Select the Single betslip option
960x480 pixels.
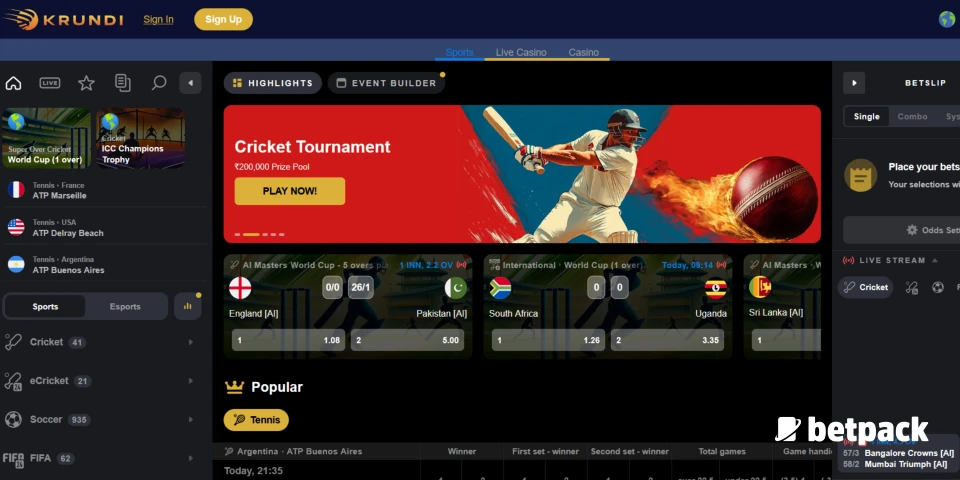coord(867,116)
